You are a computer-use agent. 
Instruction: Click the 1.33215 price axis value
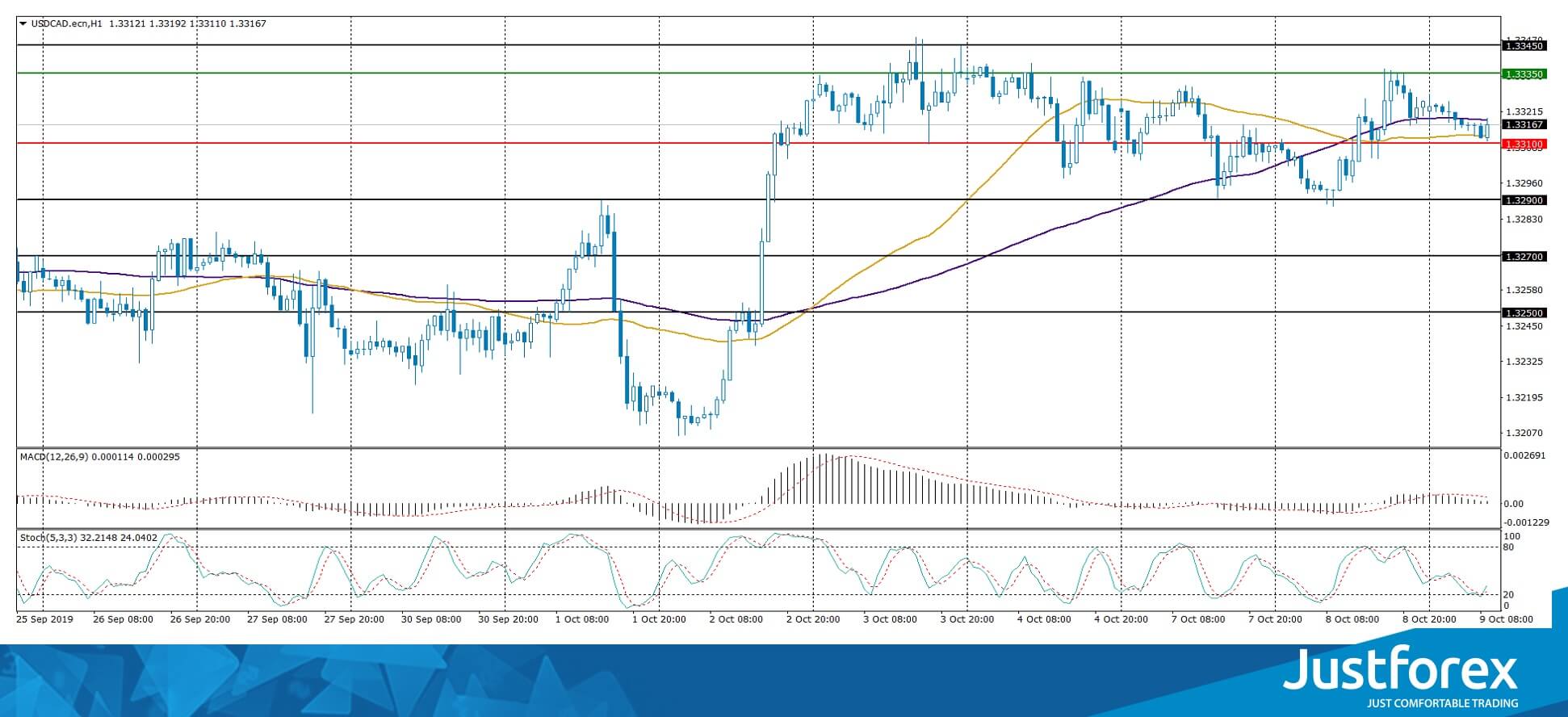[1524, 111]
